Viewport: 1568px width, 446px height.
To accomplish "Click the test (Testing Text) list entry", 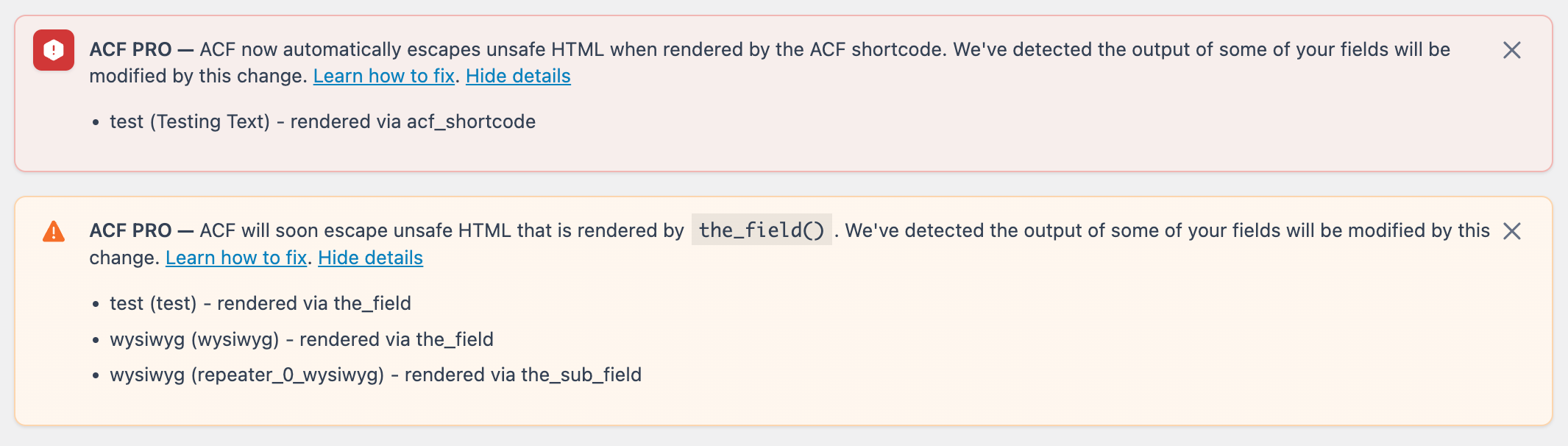I will point(323,122).
